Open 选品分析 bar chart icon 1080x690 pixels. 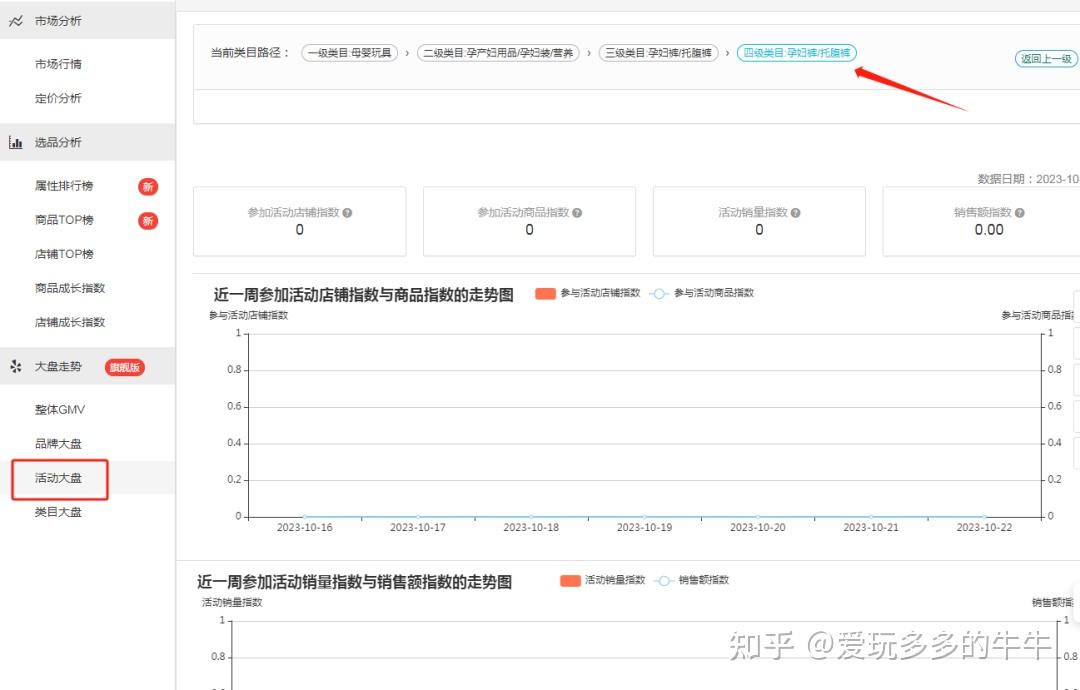tap(15, 143)
